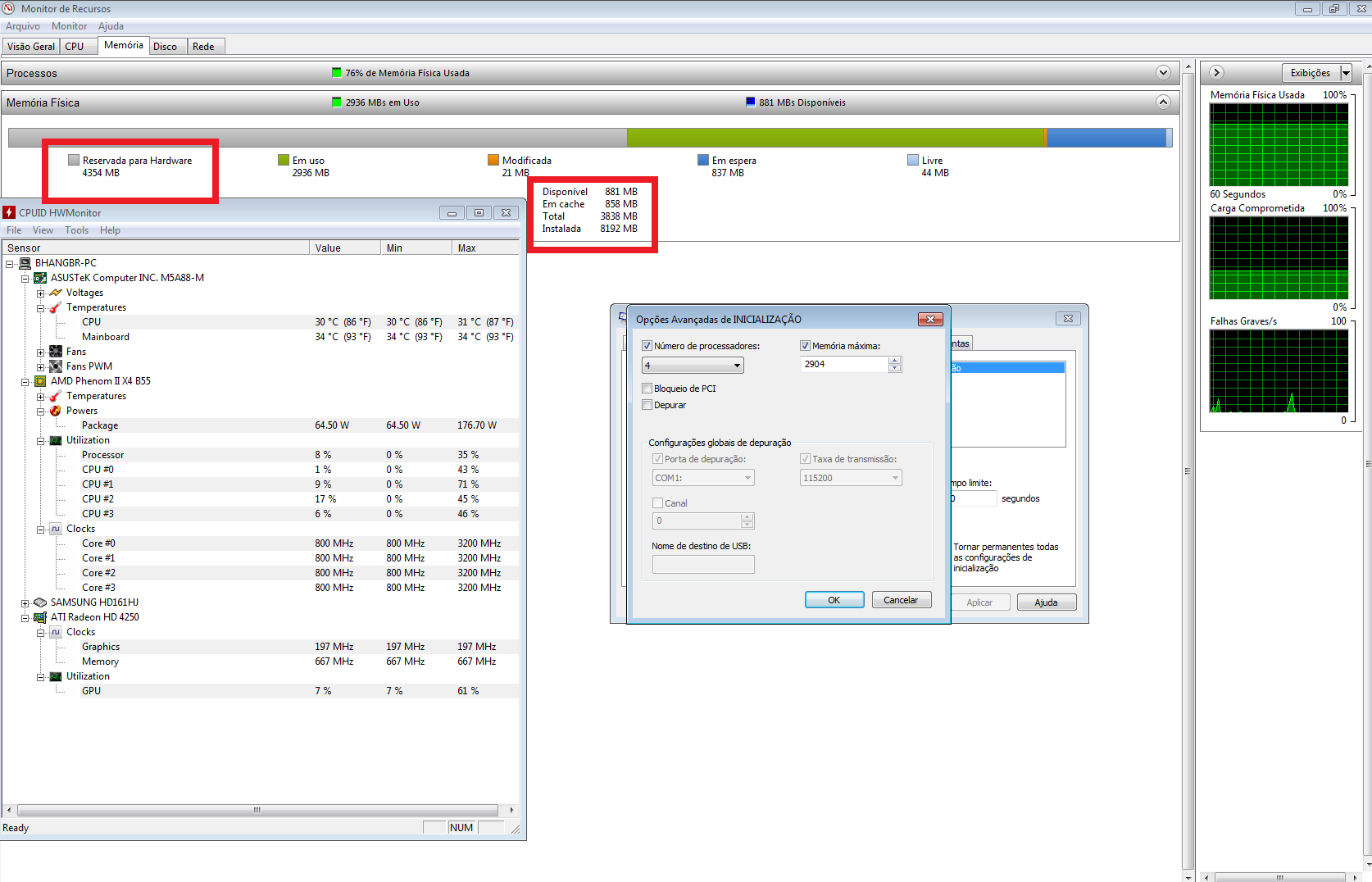Click the thermometer icon under AMD Phenom Temperatures
Image resolution: width=1372 pixels, height=882 pixels.
56,396
